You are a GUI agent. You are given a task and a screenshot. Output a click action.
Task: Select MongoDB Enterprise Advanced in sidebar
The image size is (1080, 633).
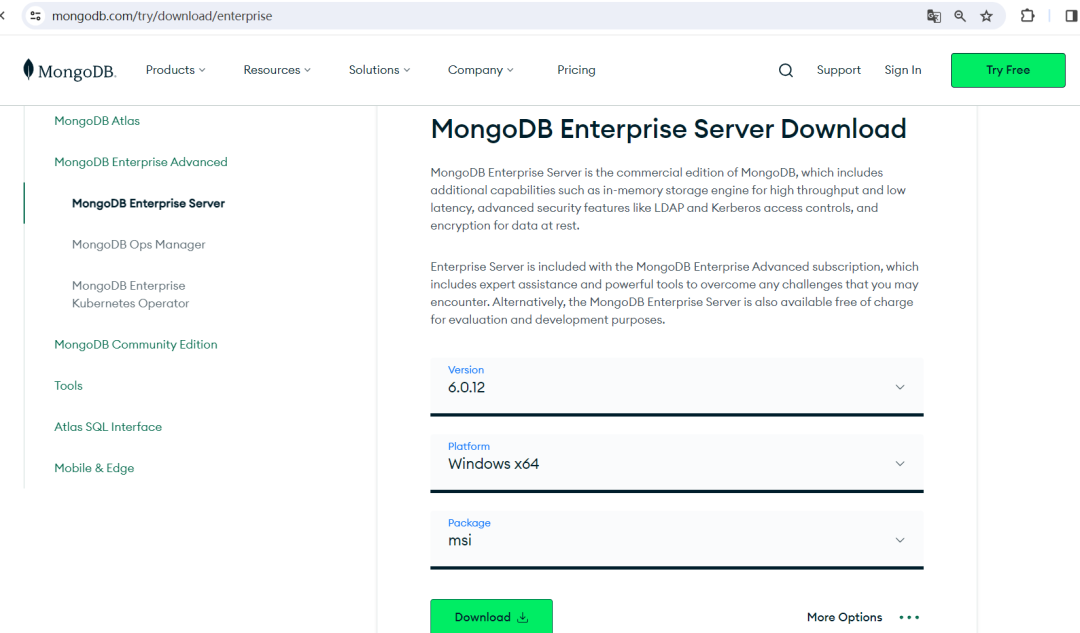[141, 162]
